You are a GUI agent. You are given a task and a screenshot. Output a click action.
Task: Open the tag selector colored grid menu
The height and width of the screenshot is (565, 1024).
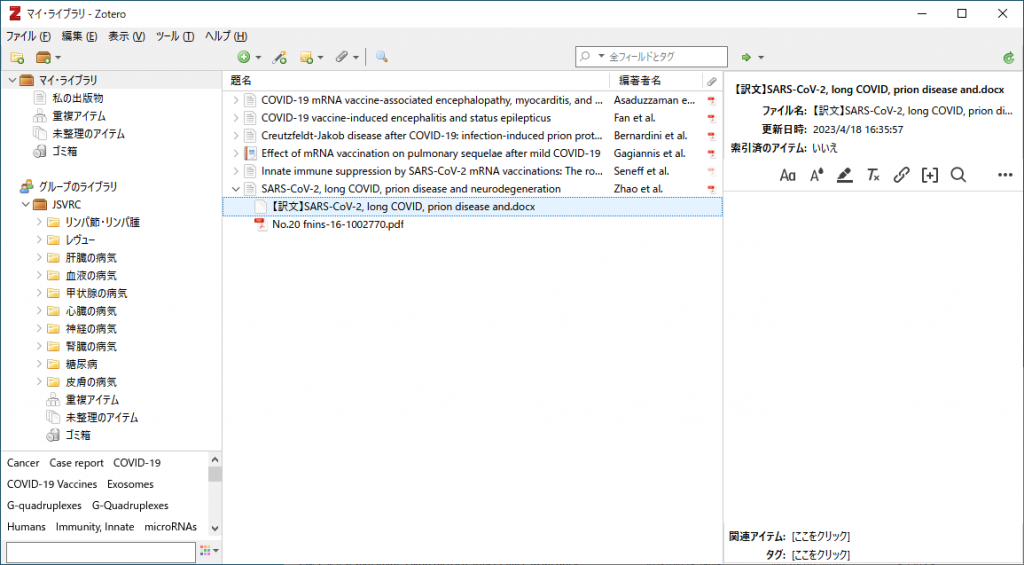point(209,551)
